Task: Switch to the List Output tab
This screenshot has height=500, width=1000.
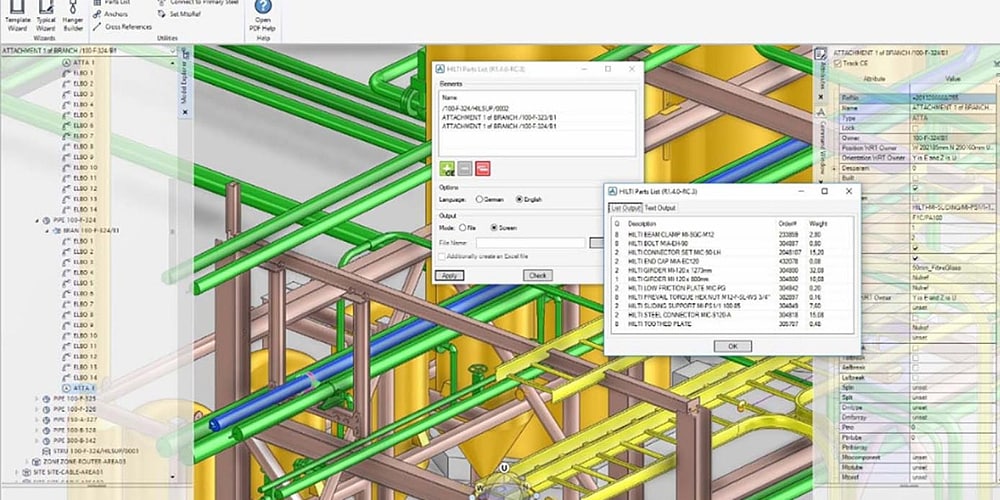Action: click(625, 208)
